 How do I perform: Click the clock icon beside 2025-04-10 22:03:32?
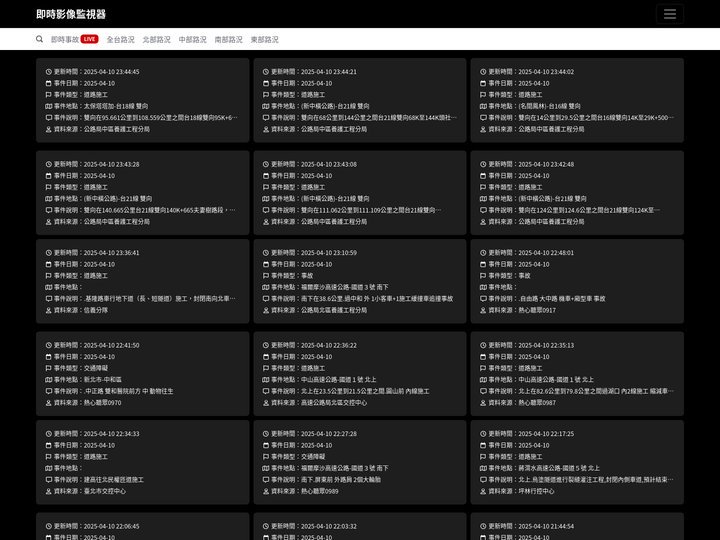265,526
